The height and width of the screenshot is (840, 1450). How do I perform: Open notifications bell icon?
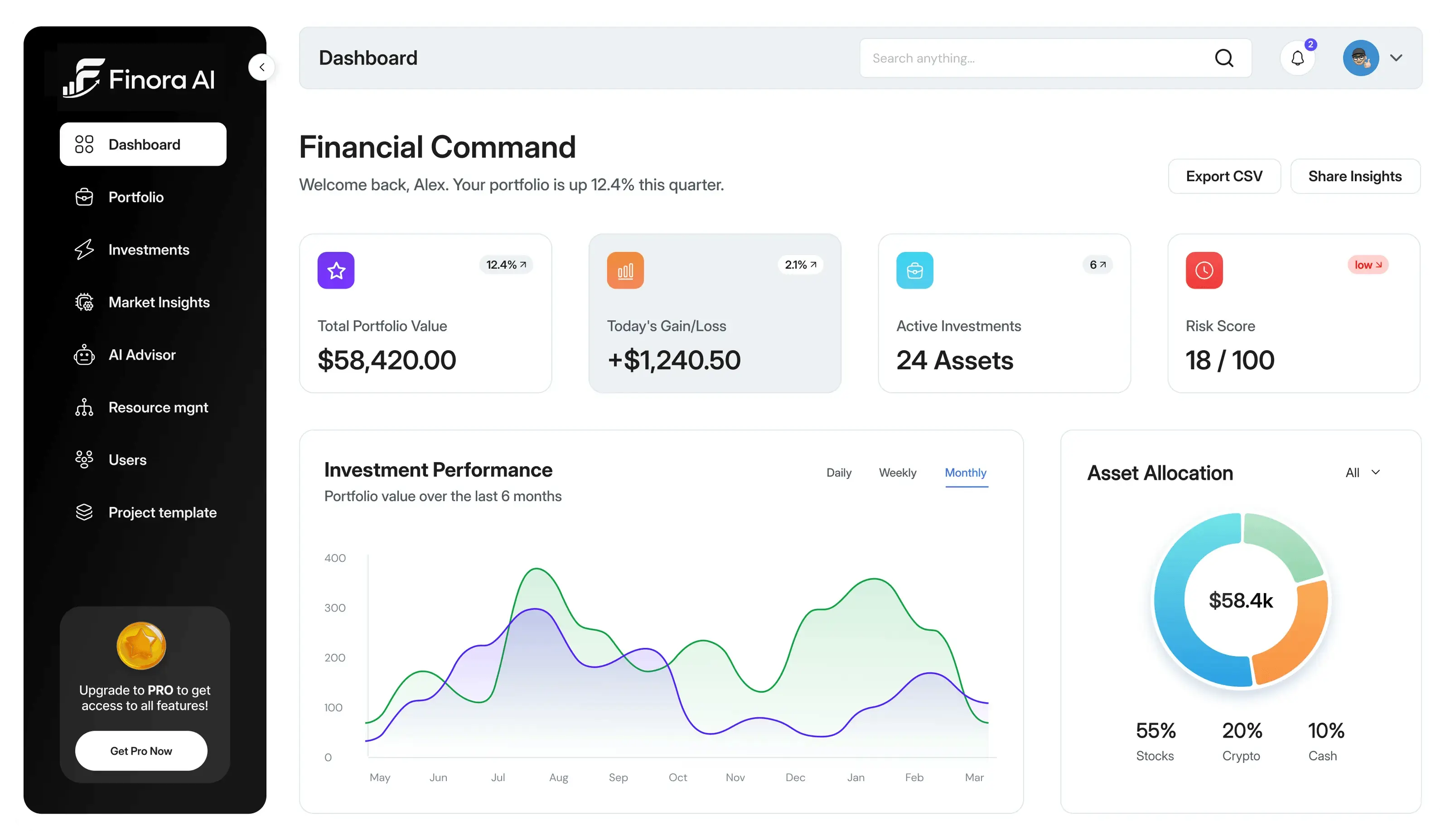click(1297, 58)
